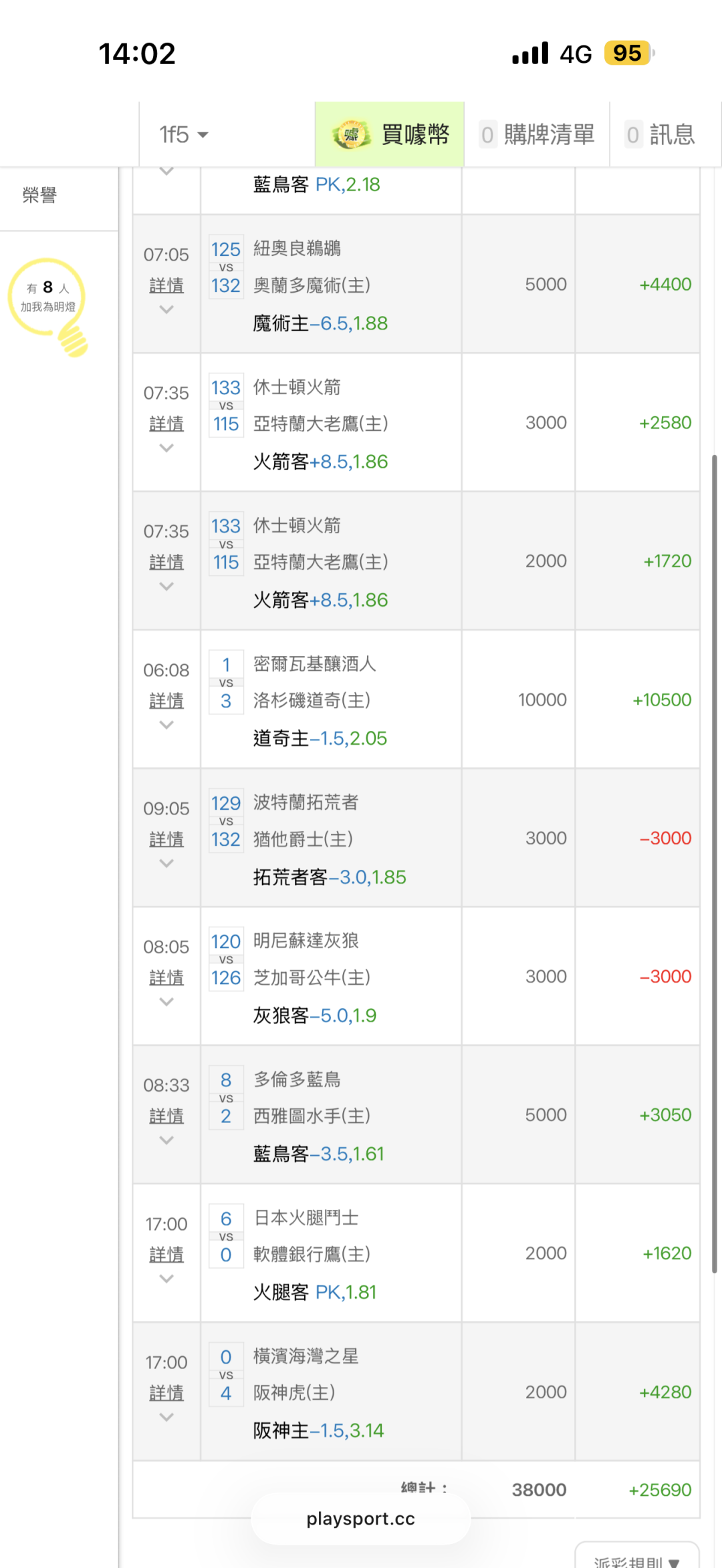Tap the cellular signal bars icon
Image resolution: width=722 pixels, height=1568 pixels.
point(530,53)
